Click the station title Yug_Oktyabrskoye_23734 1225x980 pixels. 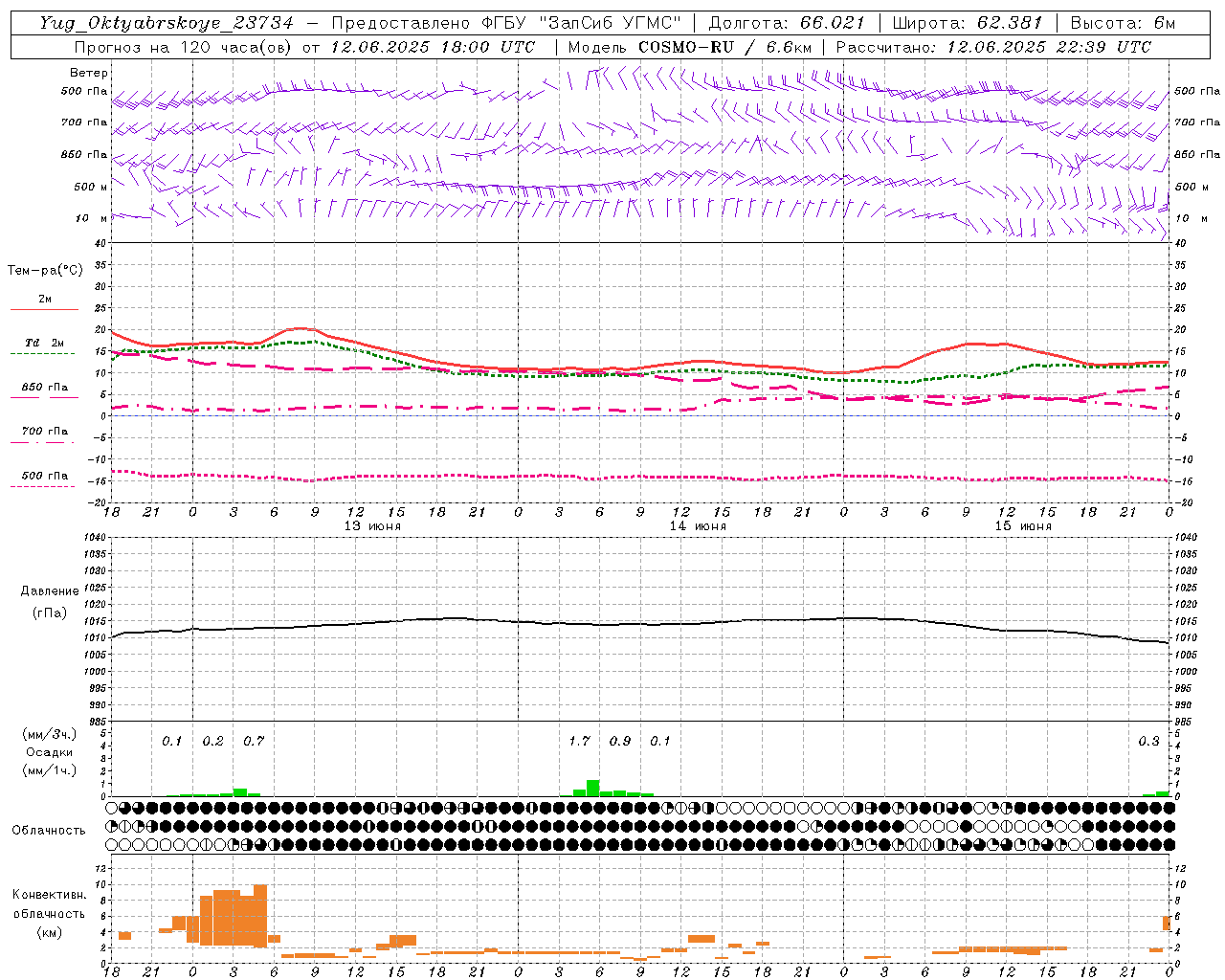pyautogui.click(x=167, y=23)
